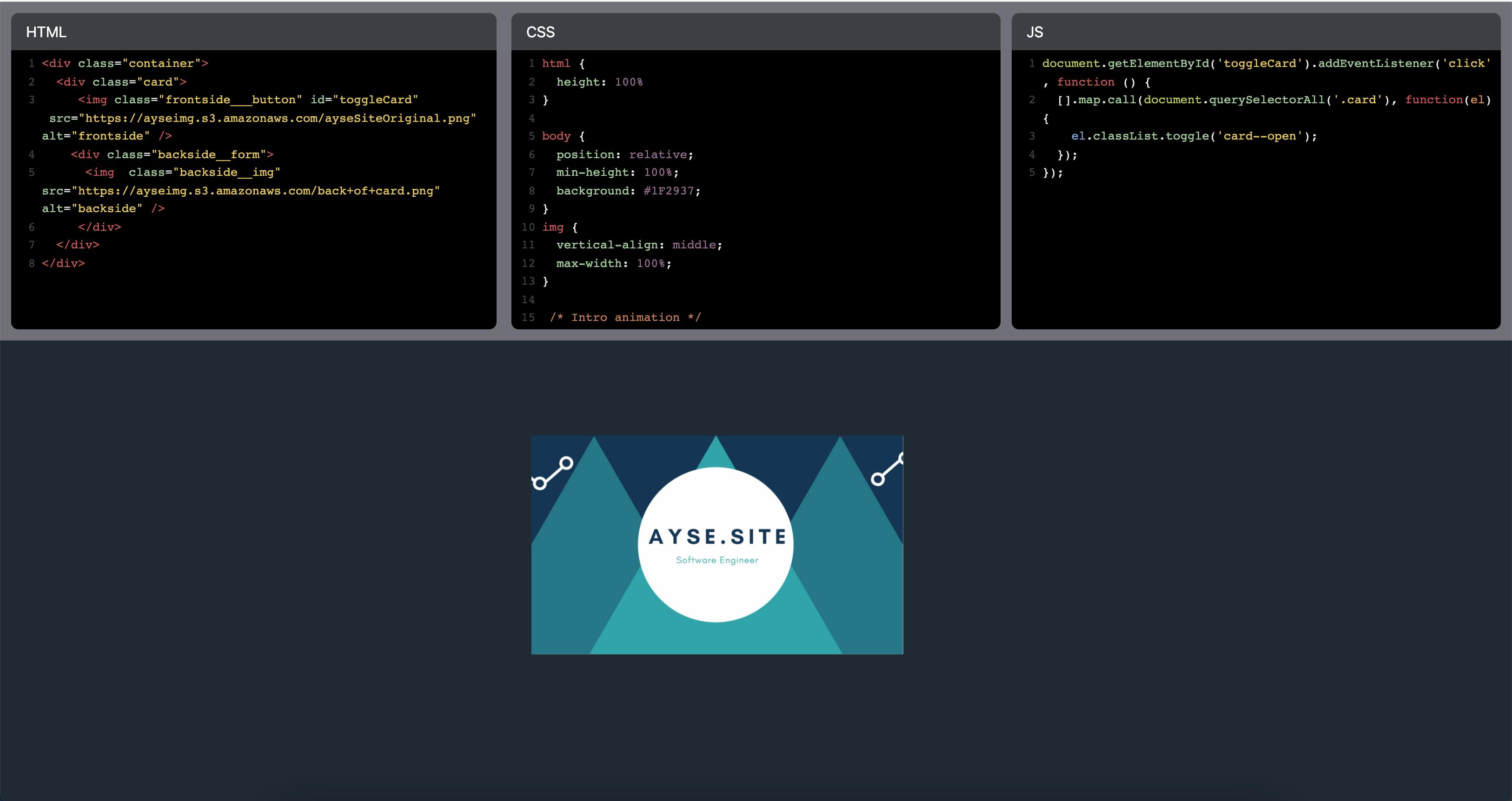Click line number 3 in the HTML panel
Image resolution: width=1512 pixels, height=801 pixels.
click(x=31, y=99)
